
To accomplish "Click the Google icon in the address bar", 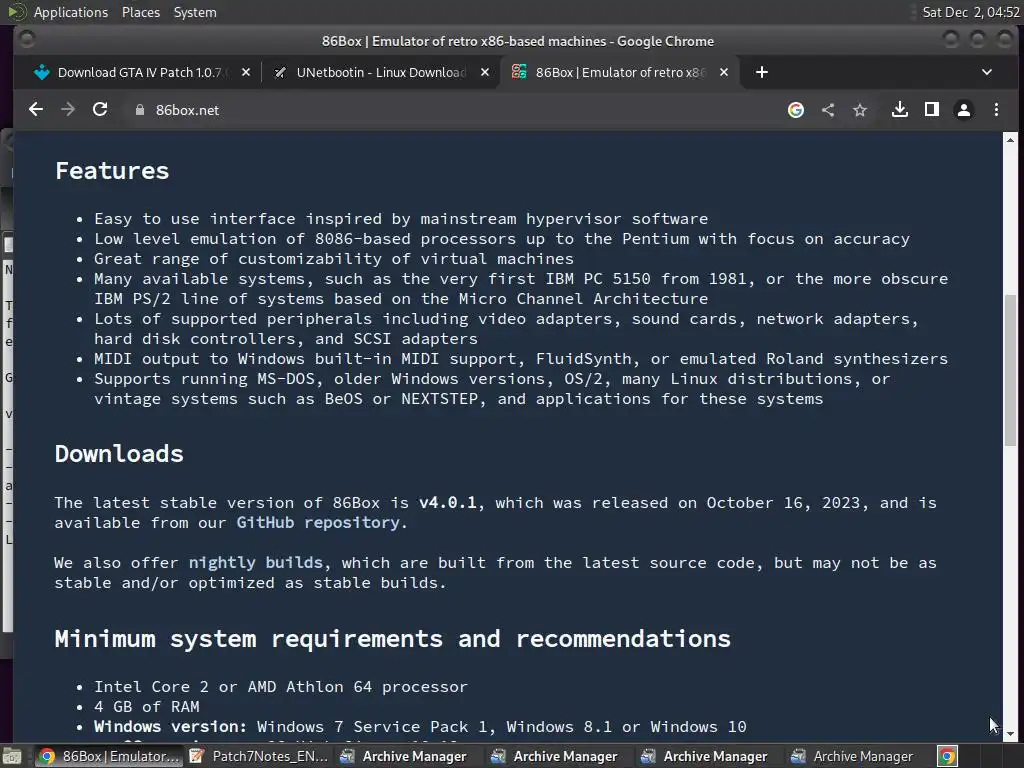I will coord(795,110).
